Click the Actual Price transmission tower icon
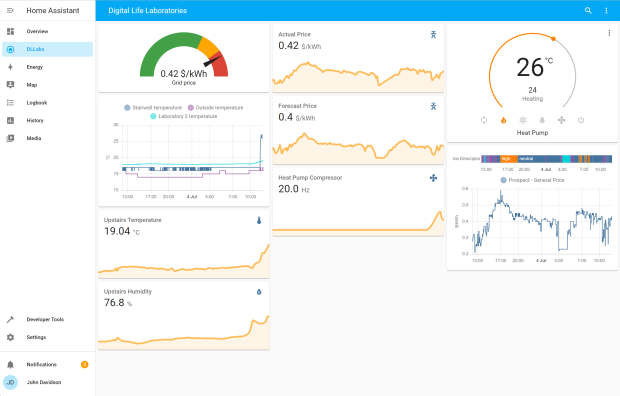The image size is (620, 396). tap(433, 34)
